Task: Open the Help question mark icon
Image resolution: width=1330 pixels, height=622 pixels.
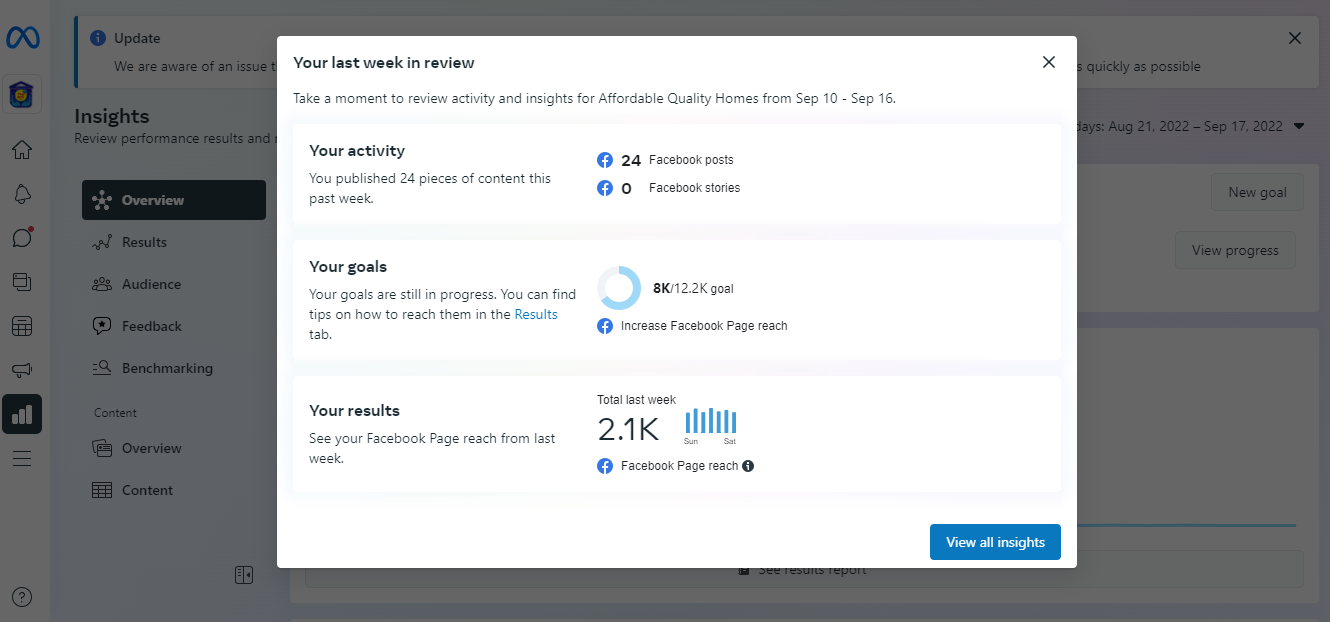Action: [x=21, y=597]
